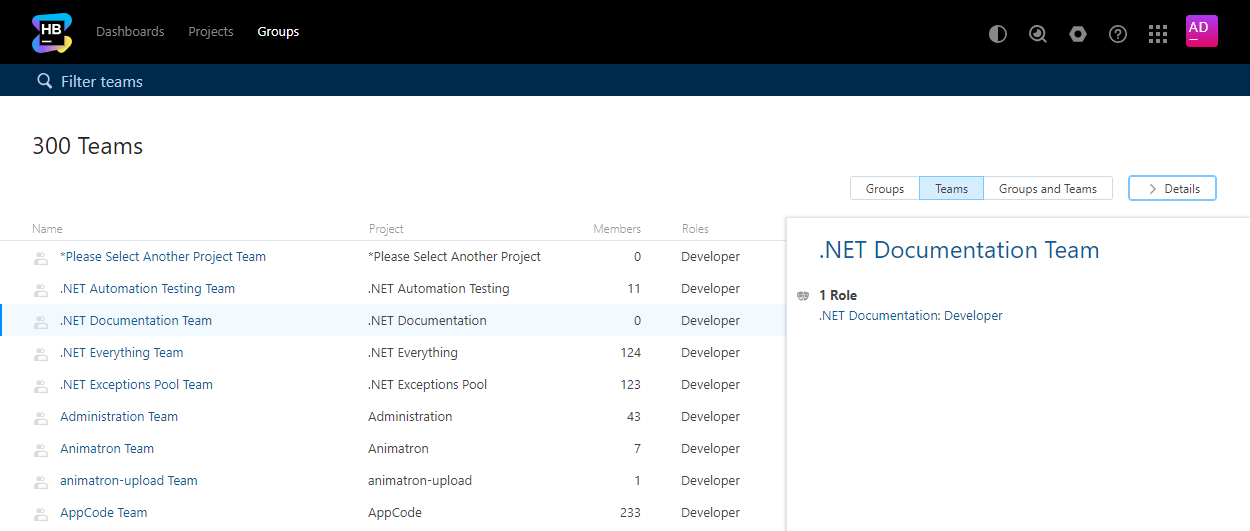Toggle the dark/light theme icon
This screenshot has height=531, width=1250.
click(997, 34)
